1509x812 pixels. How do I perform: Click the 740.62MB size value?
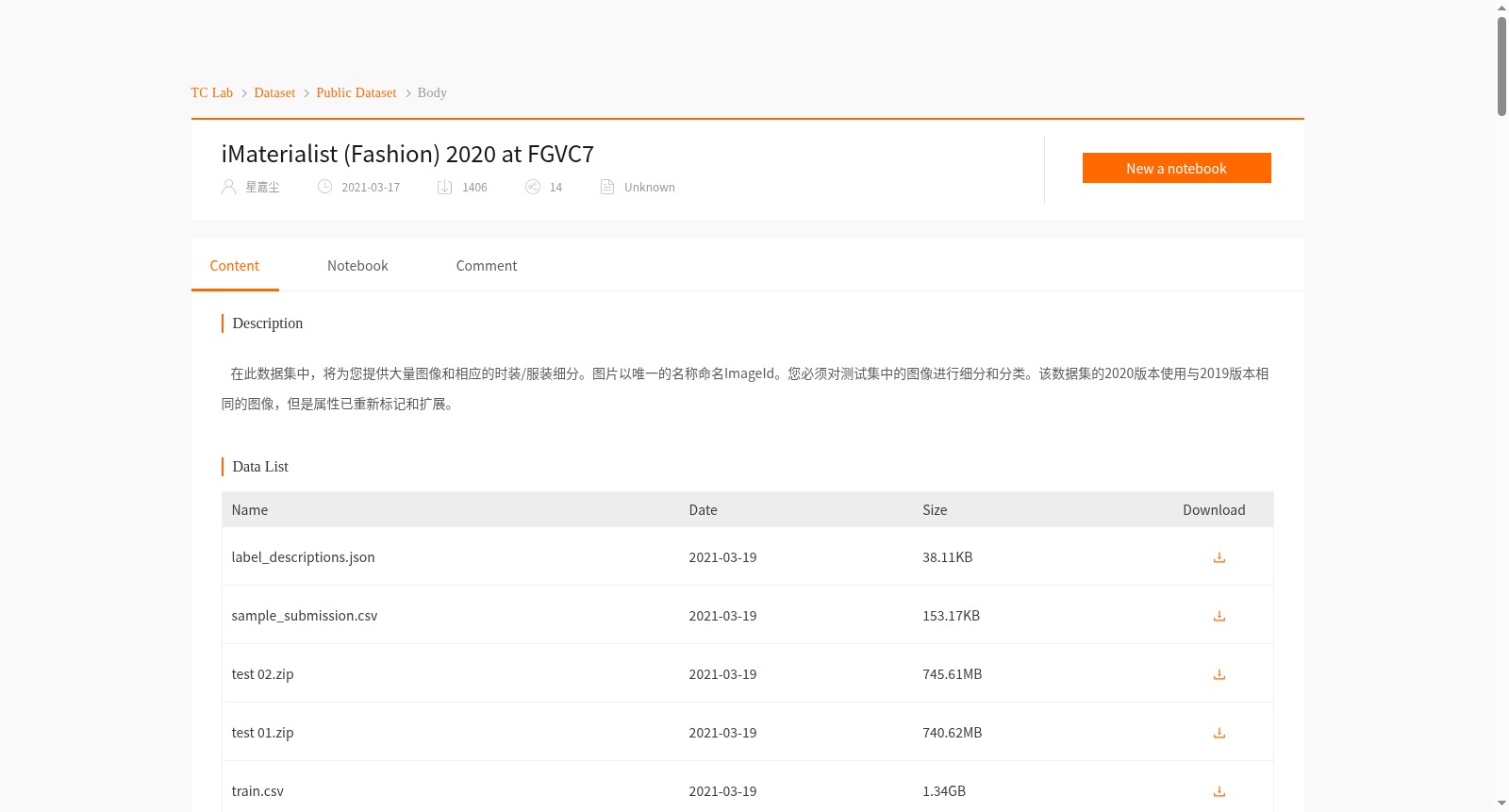953,733
